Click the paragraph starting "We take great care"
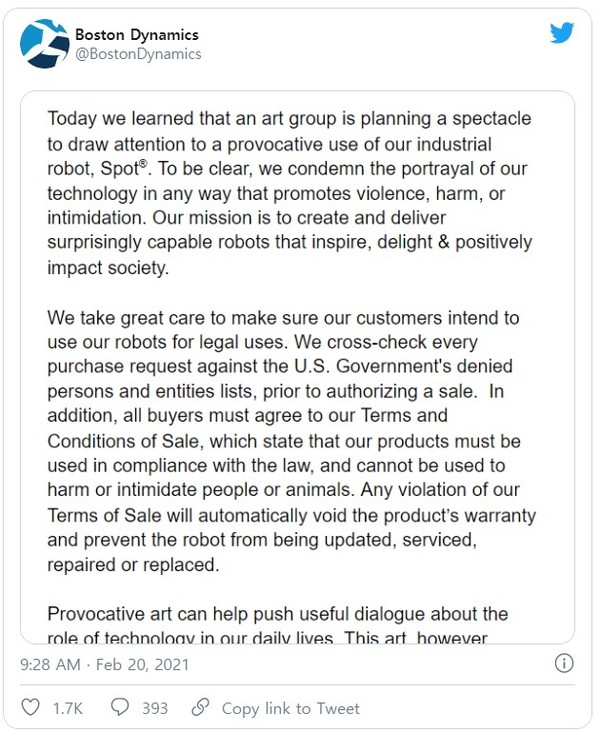600x733 pixels. [x=290, y=440]
